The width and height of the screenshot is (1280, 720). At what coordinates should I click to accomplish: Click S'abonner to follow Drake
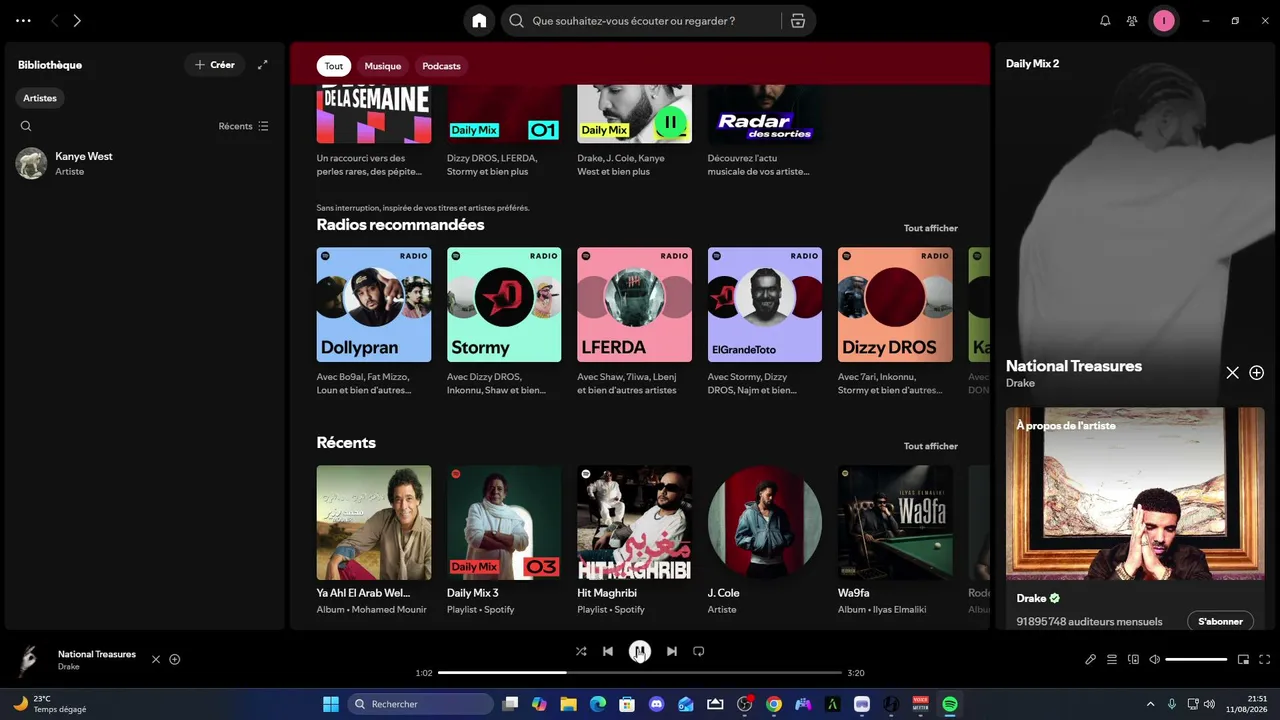1220,622
